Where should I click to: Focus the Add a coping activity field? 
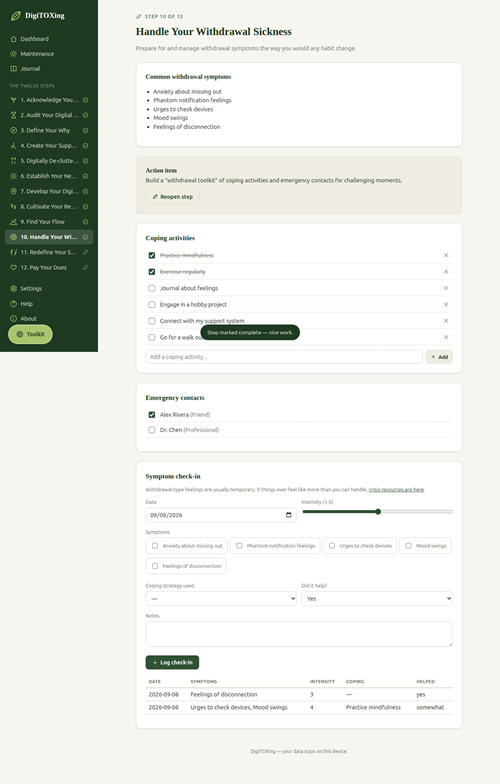(284, 357)
